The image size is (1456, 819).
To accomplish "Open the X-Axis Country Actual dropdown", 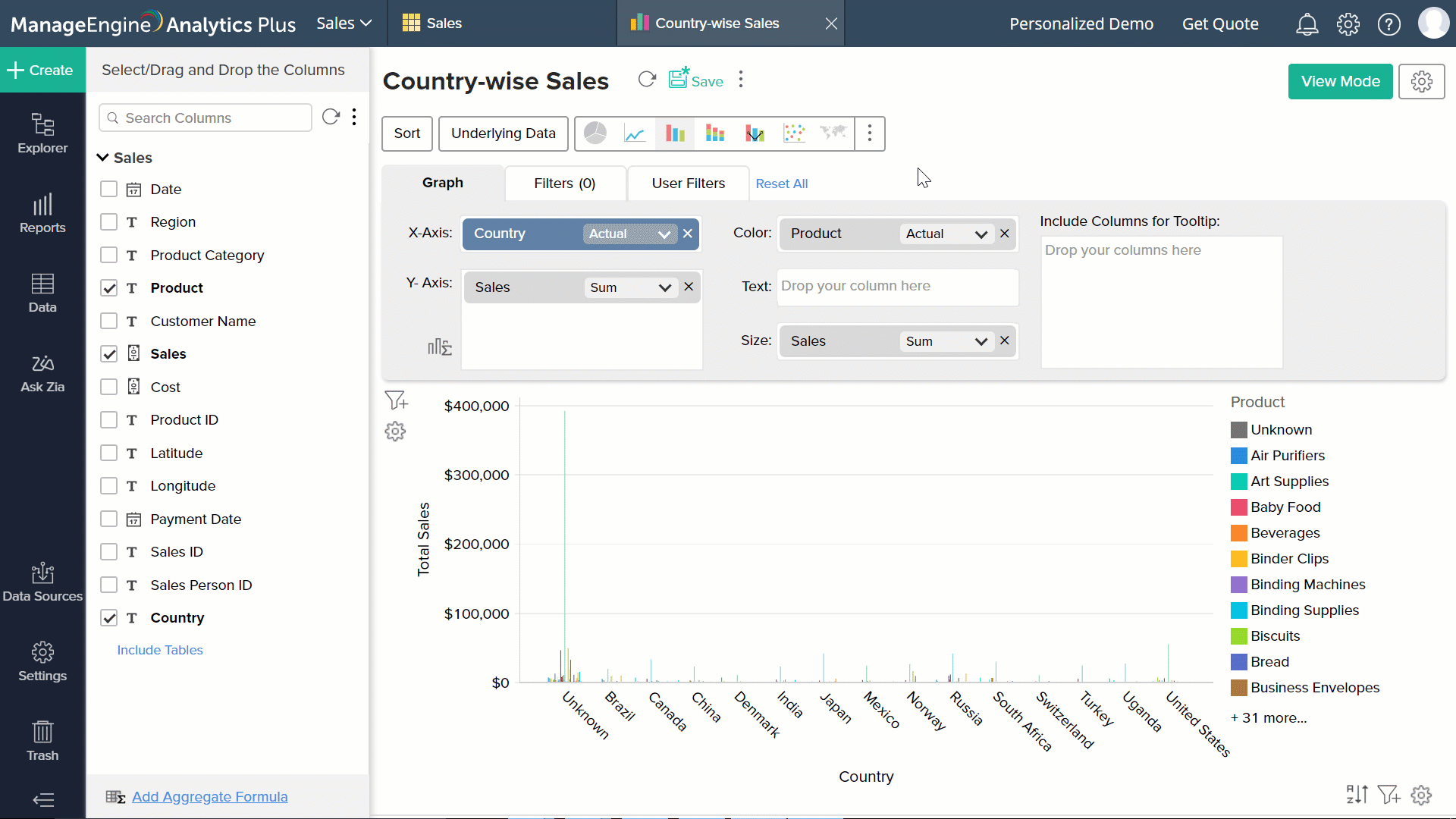I will [664, 234].
